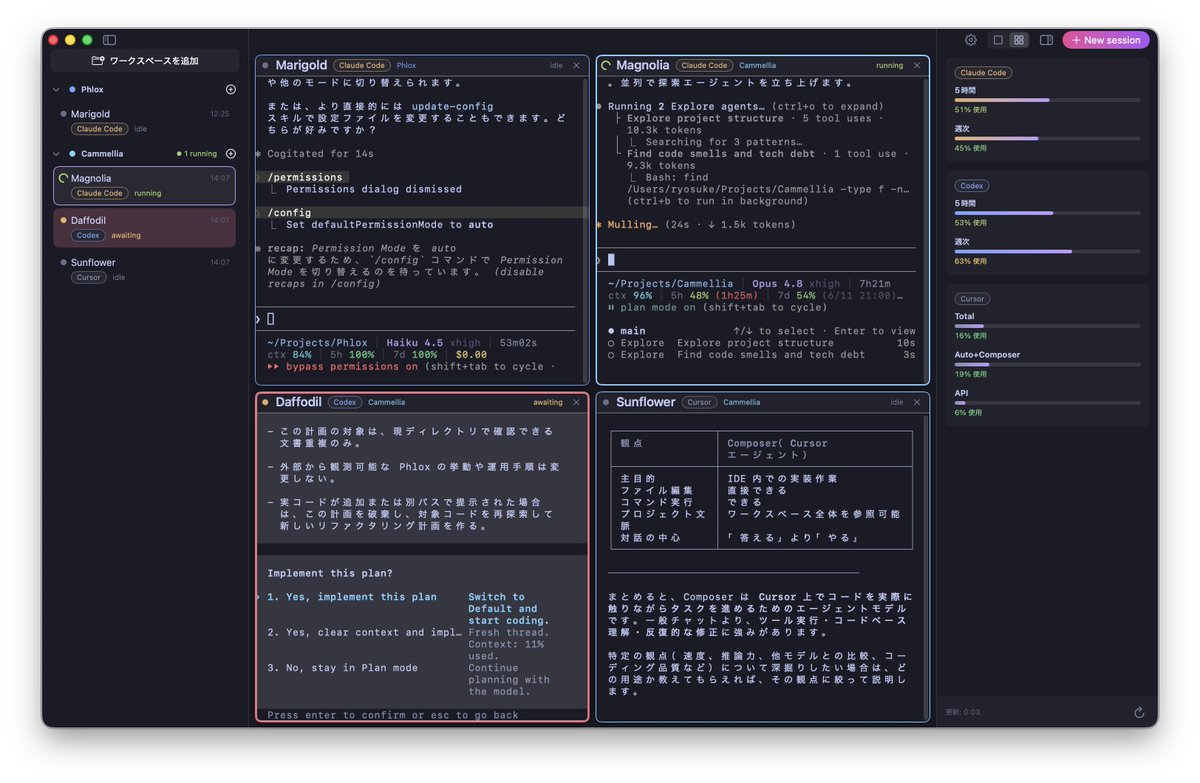Click /permissions command line in Marigold
Screen dimensions: 1200x783
coord(304,178)
